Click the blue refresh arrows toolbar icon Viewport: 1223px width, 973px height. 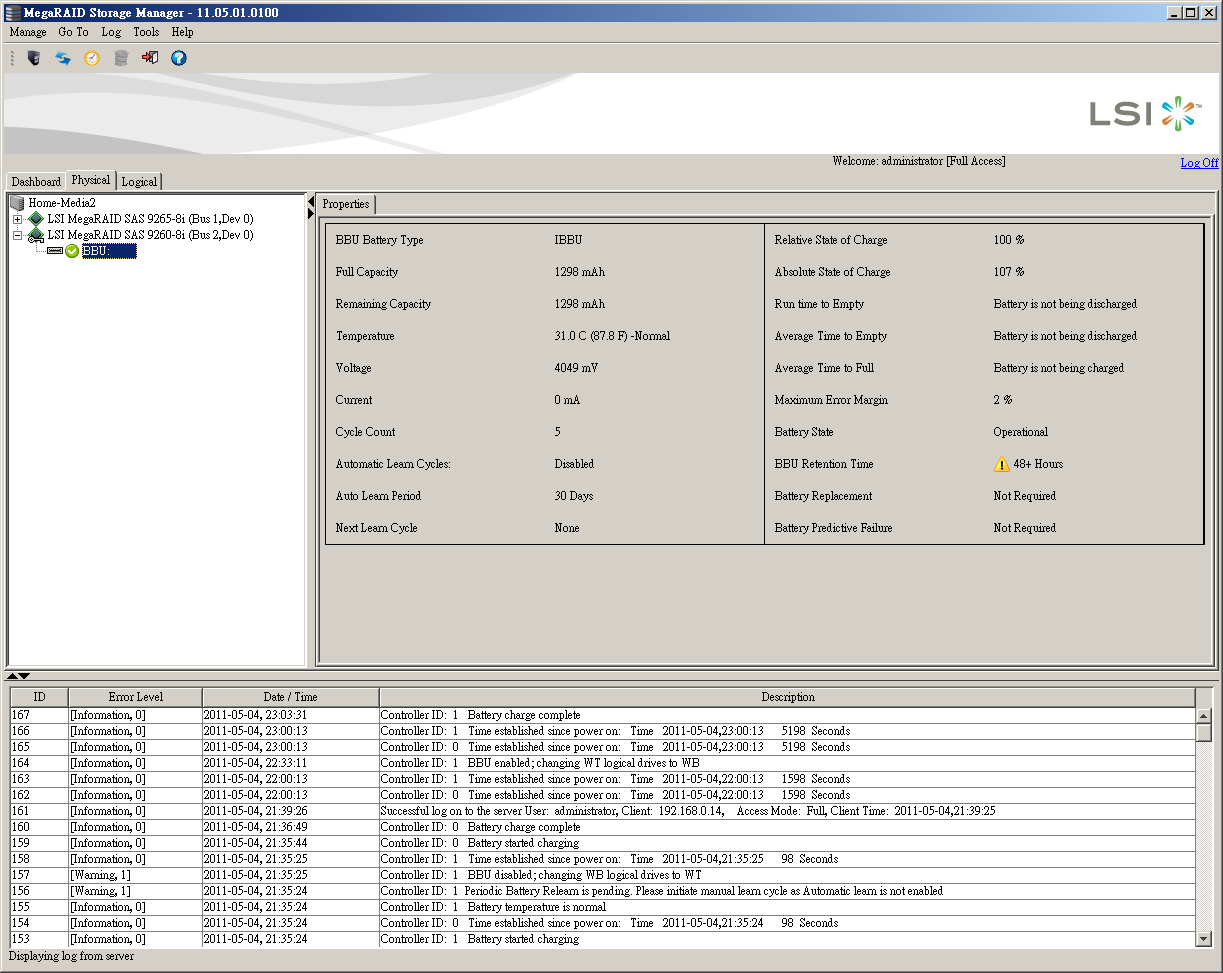click(x=63, y=58)
